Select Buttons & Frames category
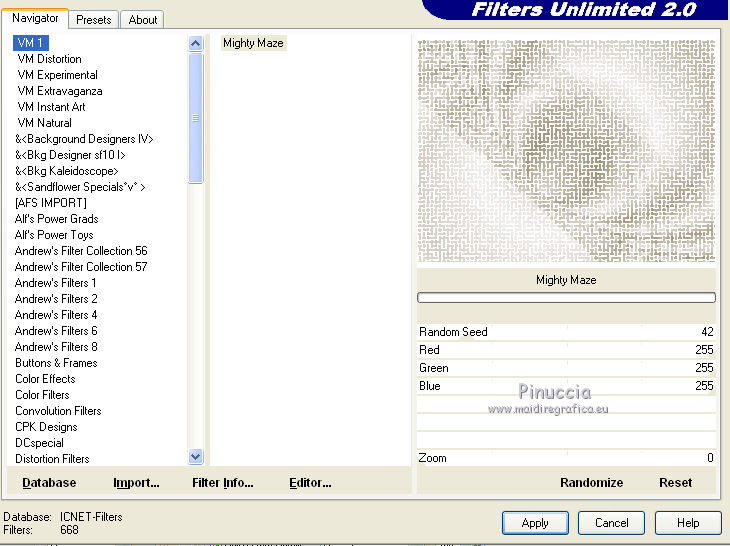Image resolution: width=730 pixels, height=546 pixels. tap(56, 363)
